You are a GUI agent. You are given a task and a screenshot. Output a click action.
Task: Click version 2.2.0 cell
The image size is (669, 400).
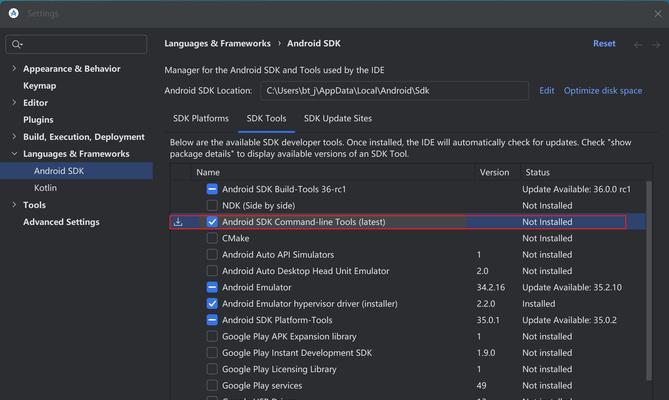click(x=486, y=304)
